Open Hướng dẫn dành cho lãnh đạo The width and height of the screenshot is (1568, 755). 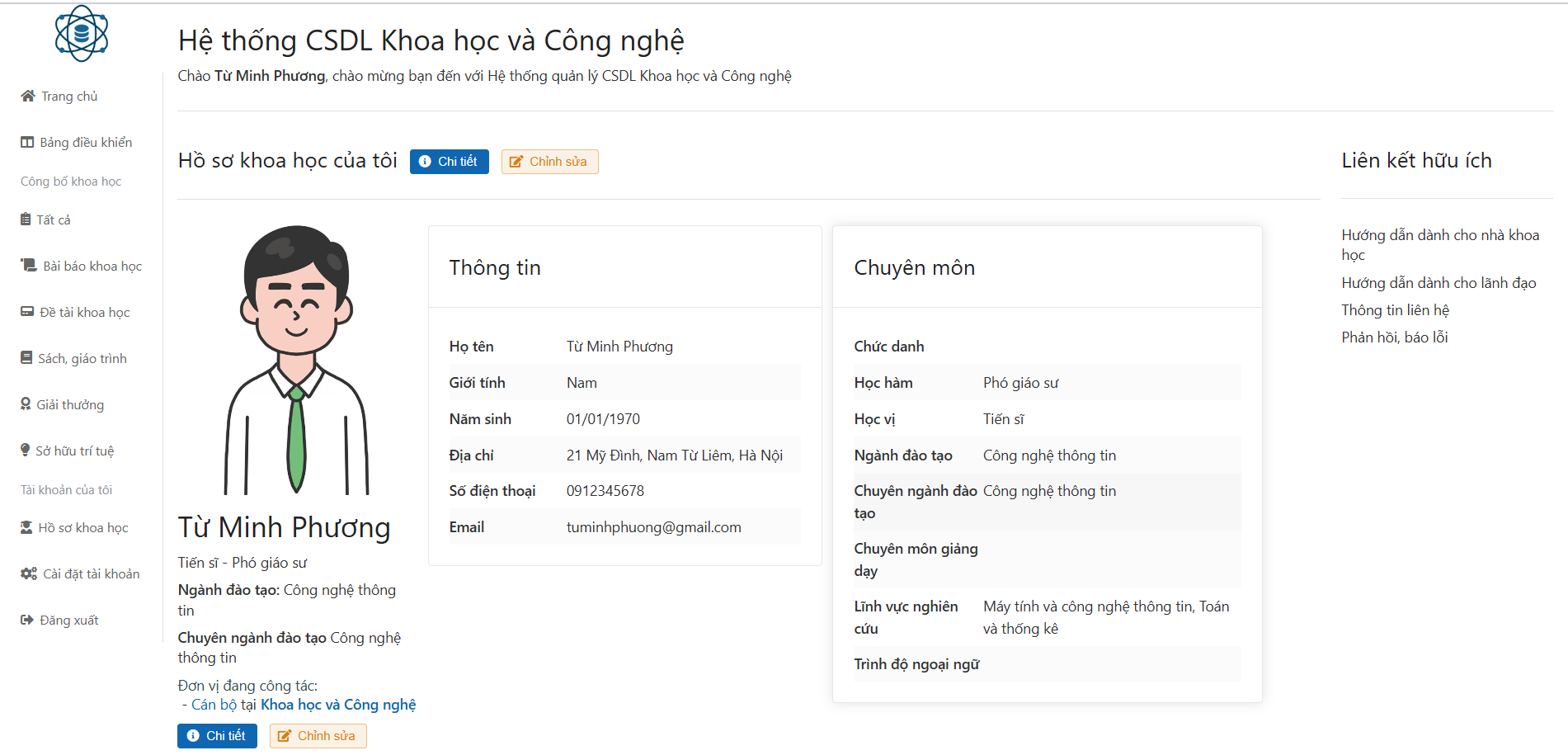(1439, 282)
